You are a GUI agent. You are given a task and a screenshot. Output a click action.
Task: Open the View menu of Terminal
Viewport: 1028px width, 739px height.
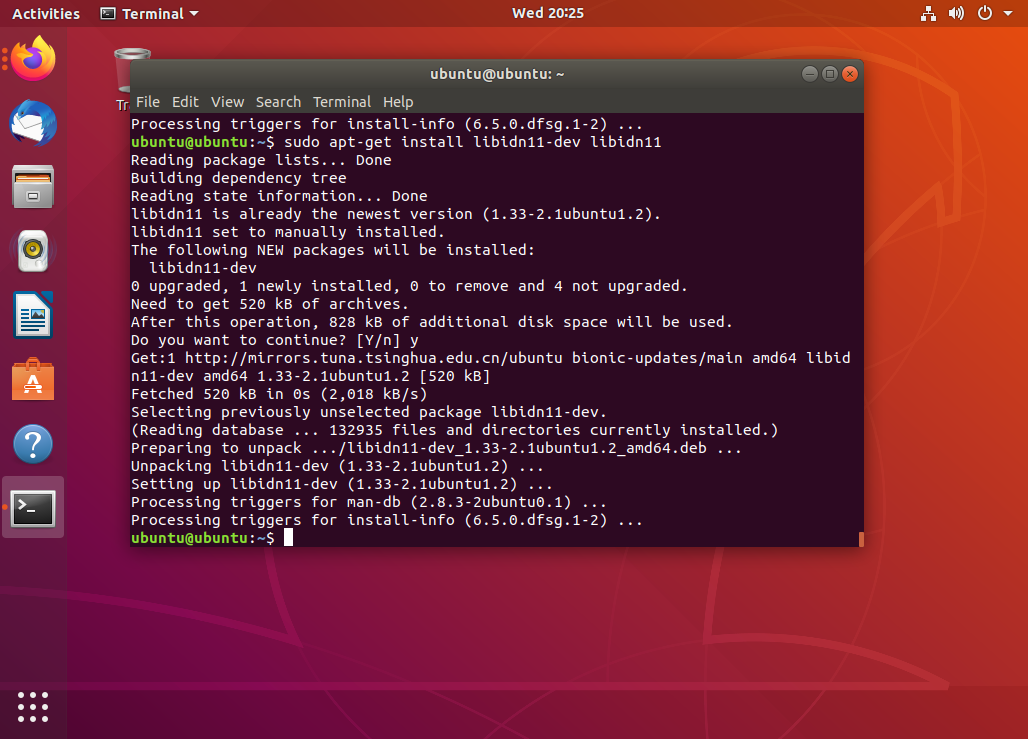tap(227, 102)
